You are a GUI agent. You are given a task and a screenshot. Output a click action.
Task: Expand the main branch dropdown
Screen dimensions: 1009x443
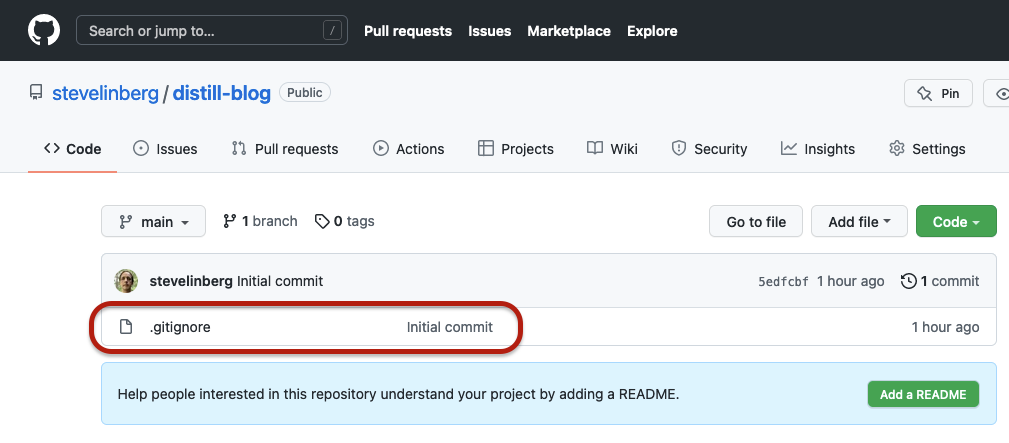click(x=154, y=222)
